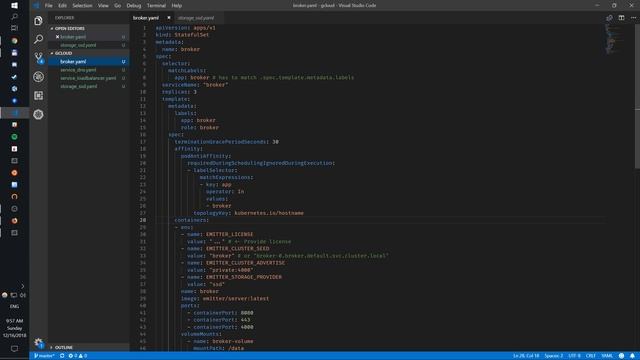
Task: Change language mode via YAML indicator
Action: coord(607,356)
